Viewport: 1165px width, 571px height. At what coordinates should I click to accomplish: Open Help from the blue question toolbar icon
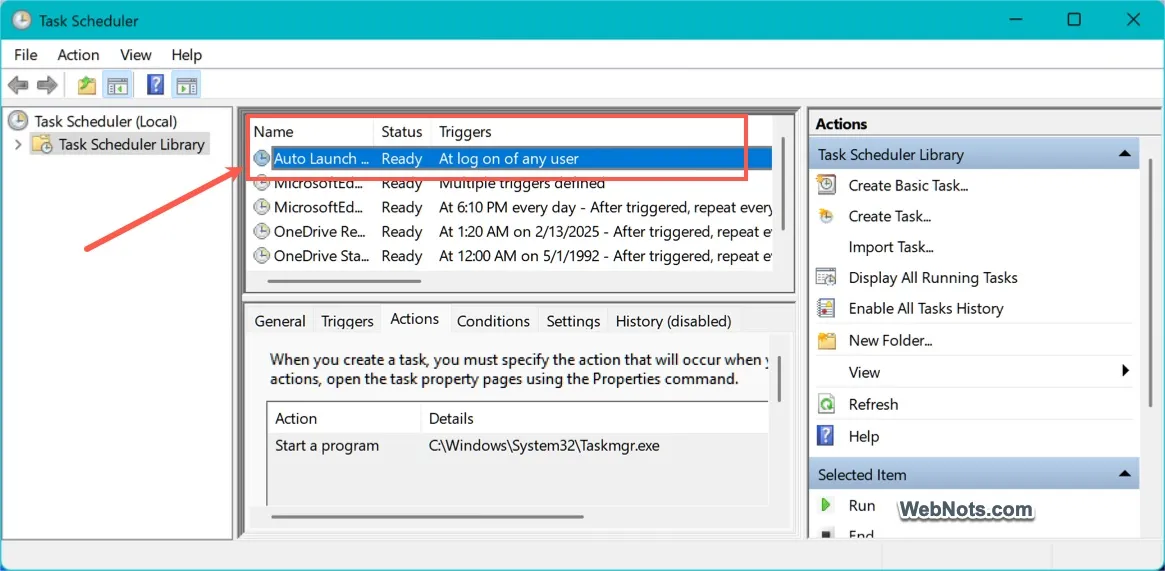155,85
